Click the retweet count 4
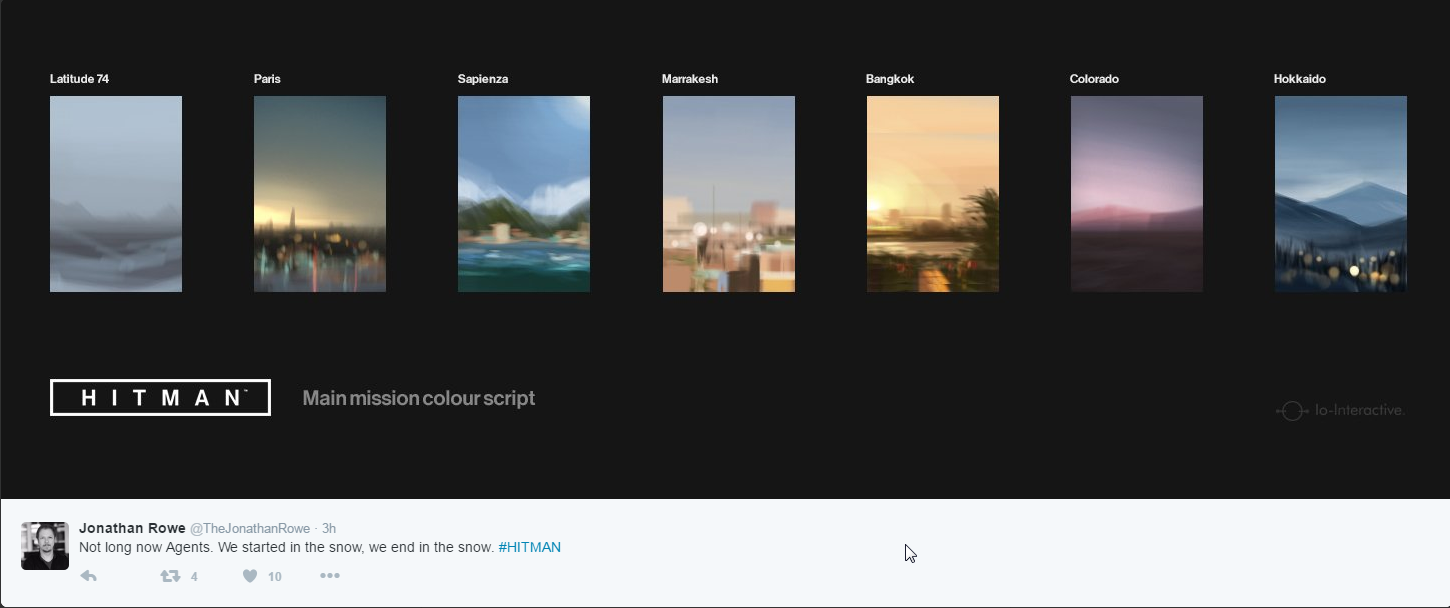 (x=194, y=576)
